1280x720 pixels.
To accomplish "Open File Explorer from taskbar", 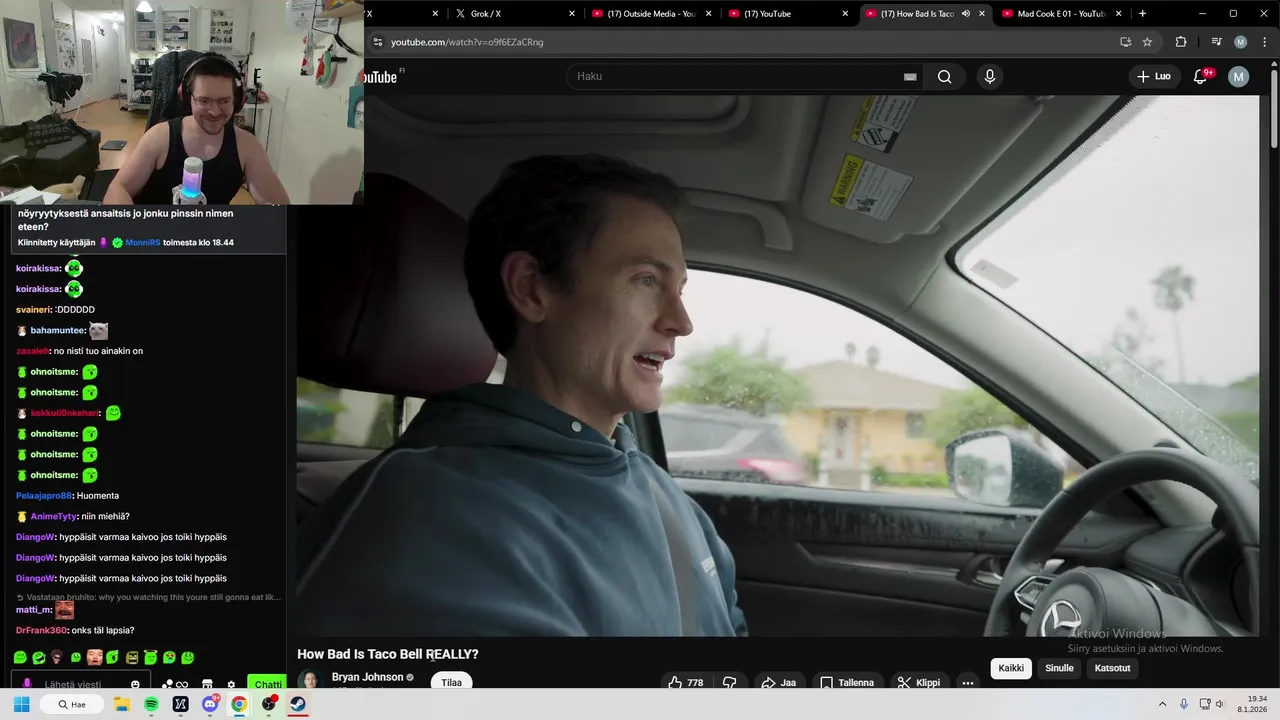I will pos(122,704).
